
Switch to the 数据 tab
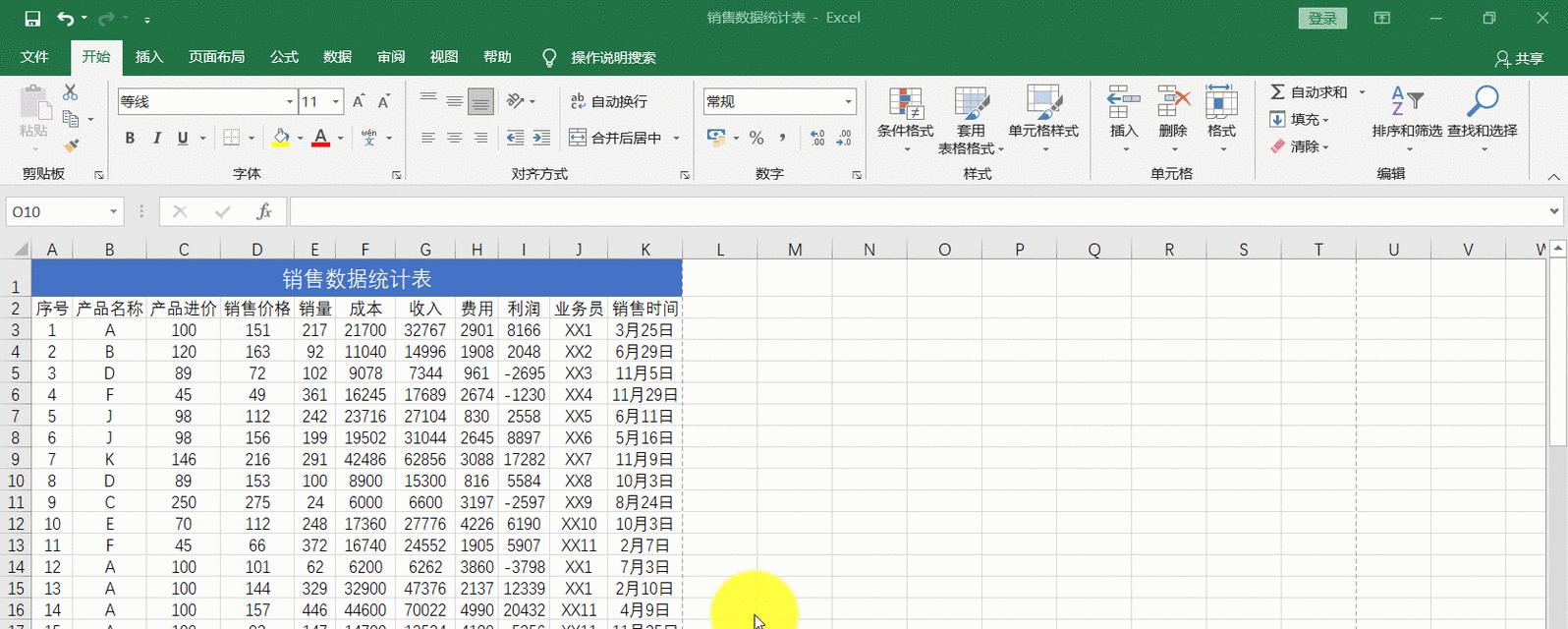(x=338, y=57)
